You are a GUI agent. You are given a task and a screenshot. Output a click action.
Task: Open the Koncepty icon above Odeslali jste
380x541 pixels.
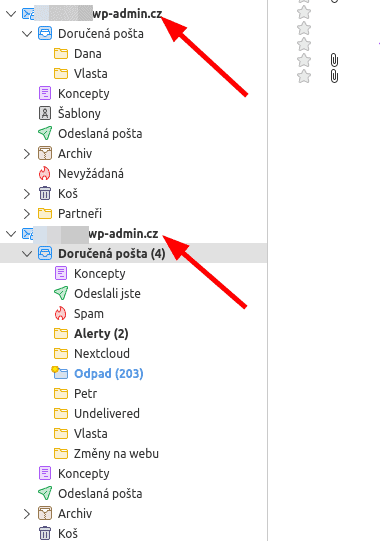point(61,274)
